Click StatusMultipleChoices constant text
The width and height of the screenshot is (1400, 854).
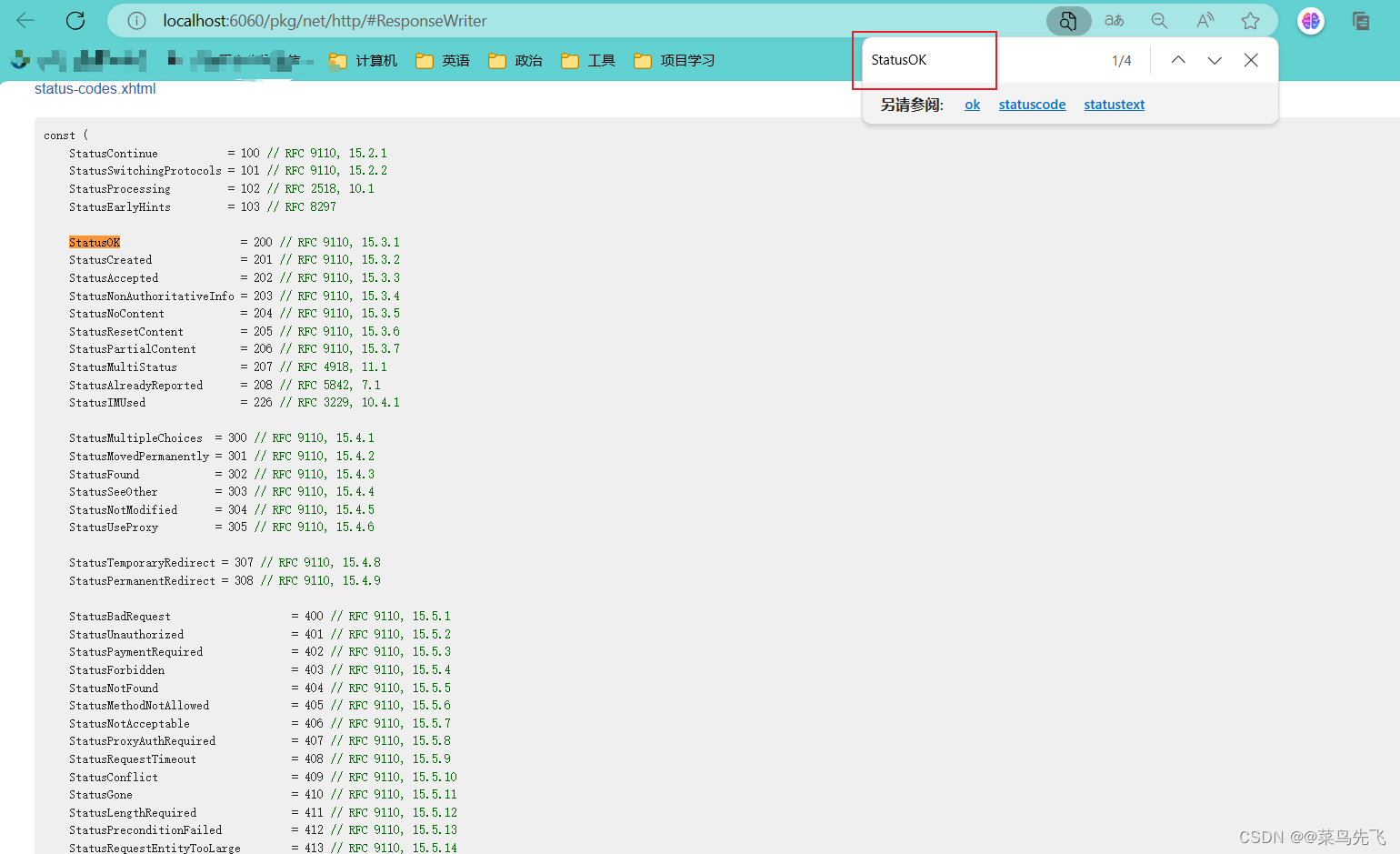136,437
